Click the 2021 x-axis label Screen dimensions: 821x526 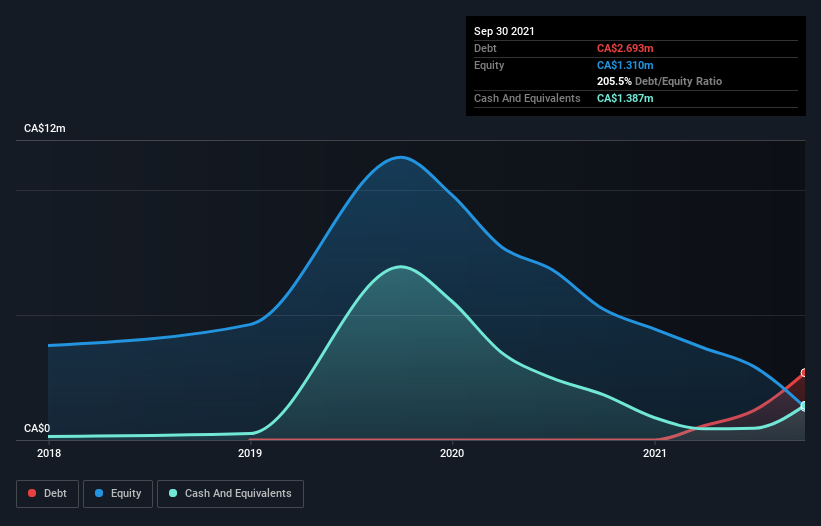654,453
